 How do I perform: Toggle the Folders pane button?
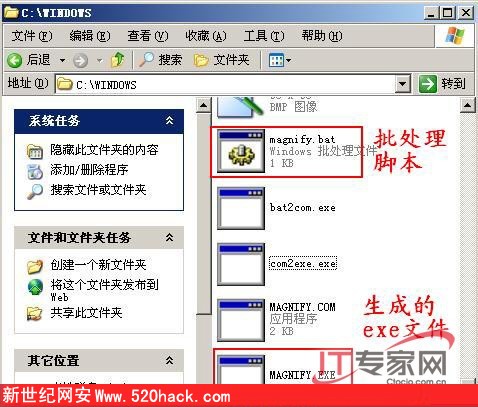pyautogui.click(x=222, y=60)
